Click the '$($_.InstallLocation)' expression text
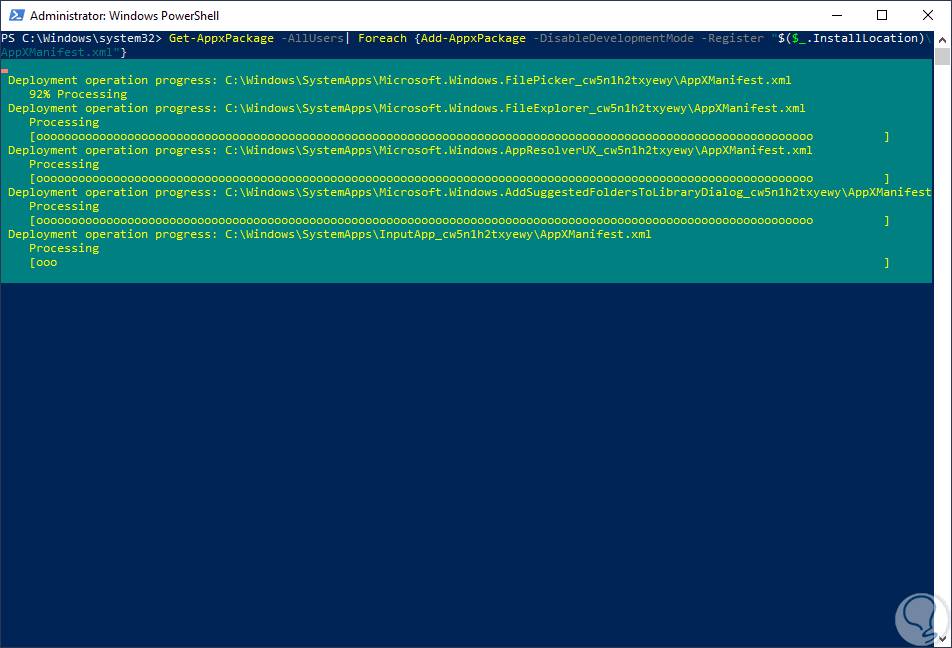 point(851,38)
